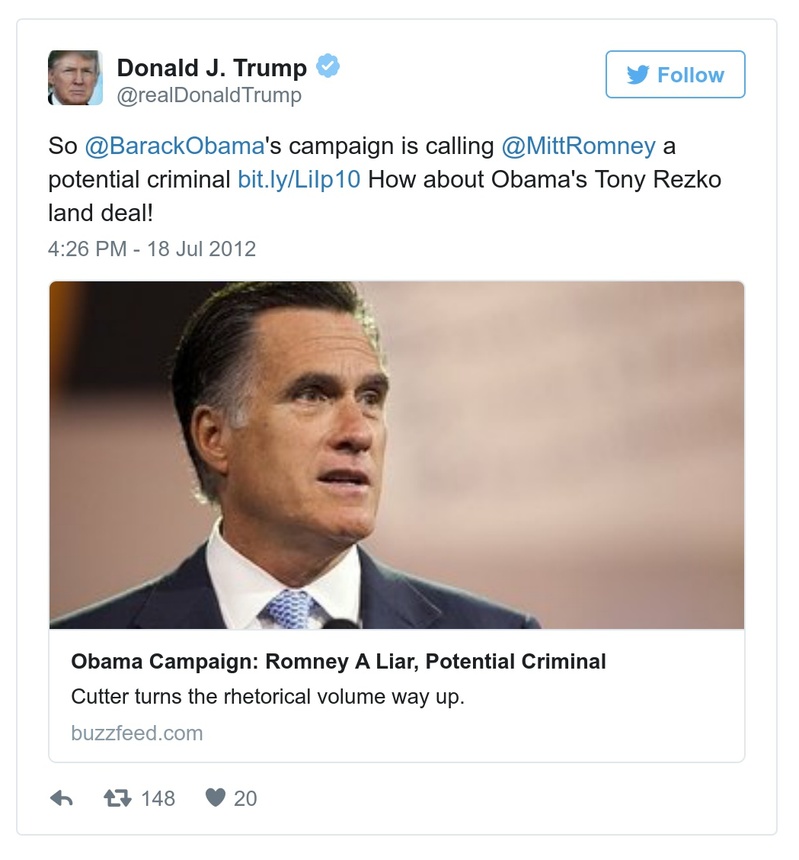Click the Twitter bird inside the Follow button
This screenshot has width=799, height=860.
(x=639, y=75)
